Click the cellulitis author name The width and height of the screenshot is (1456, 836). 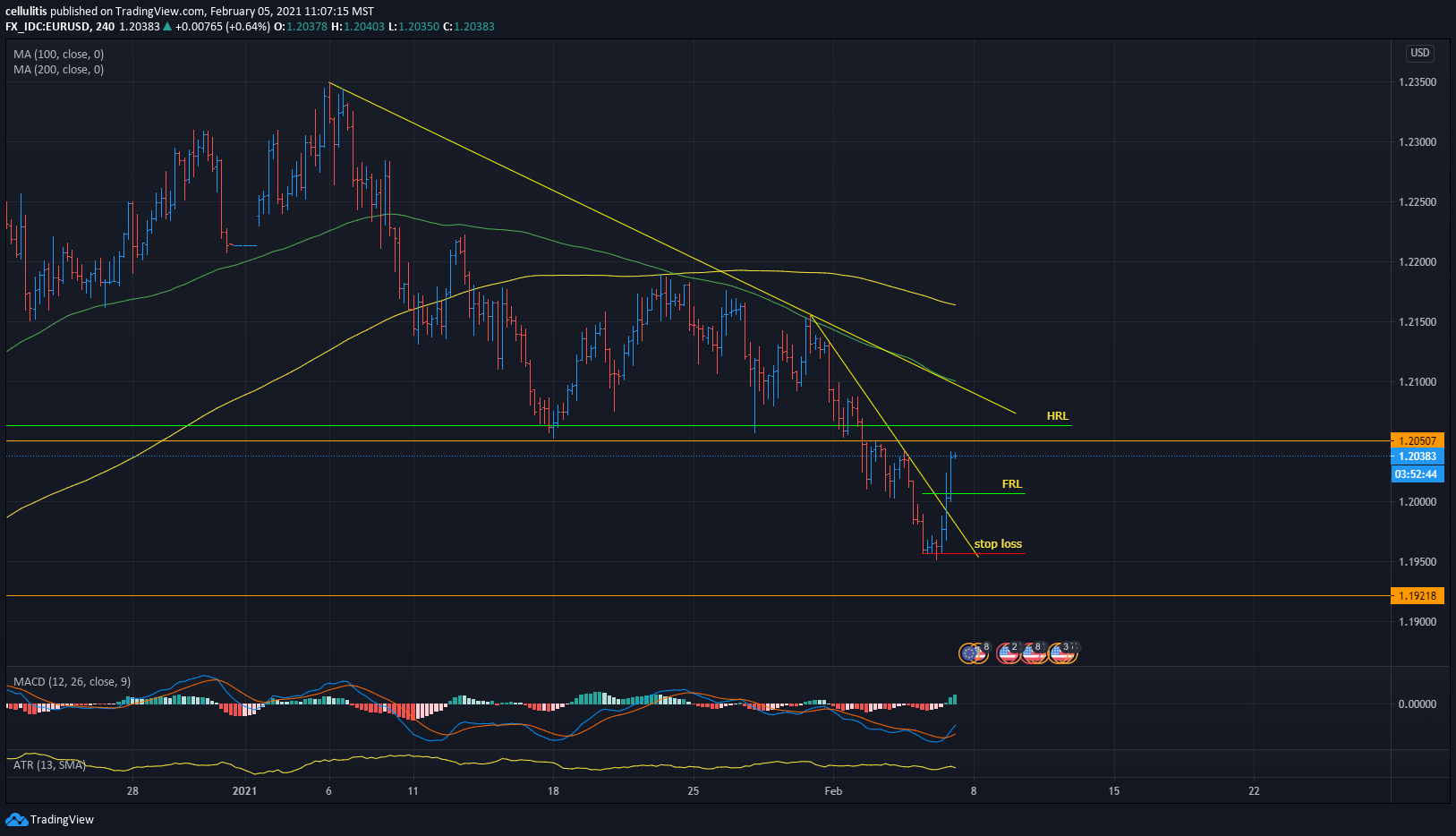(x=27, y=12)
